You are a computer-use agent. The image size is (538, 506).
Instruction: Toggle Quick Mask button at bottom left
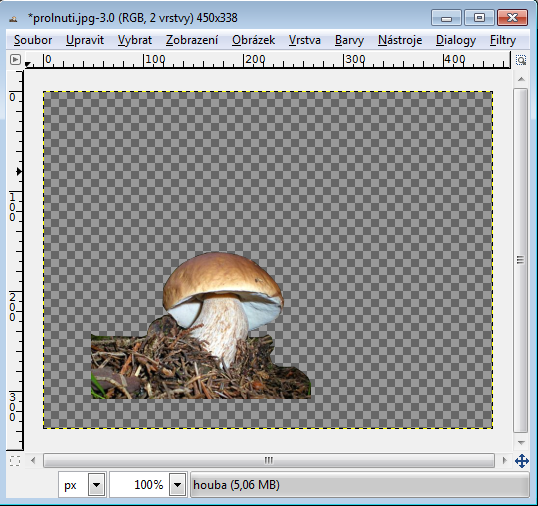[x=15, y=461]
